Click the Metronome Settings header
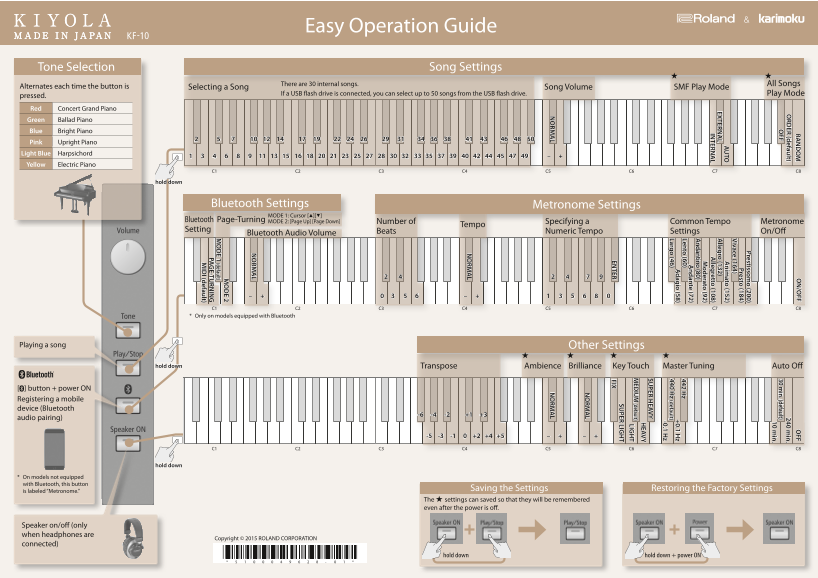 tap(589, 204)
